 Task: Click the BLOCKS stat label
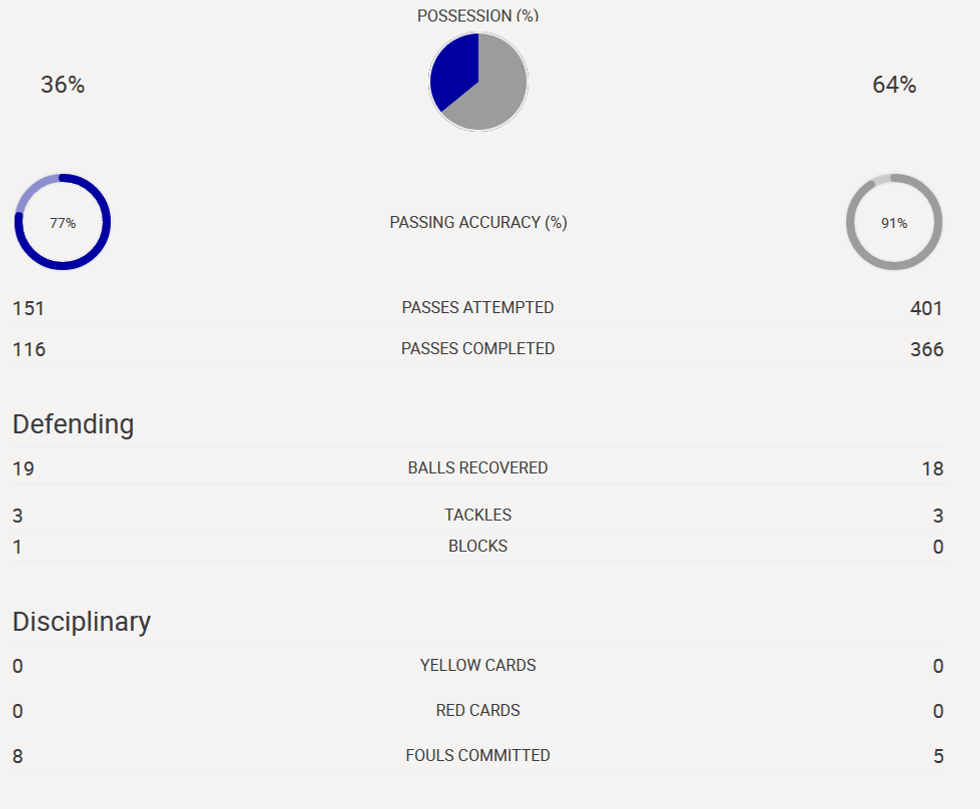[x=478, y=546]
